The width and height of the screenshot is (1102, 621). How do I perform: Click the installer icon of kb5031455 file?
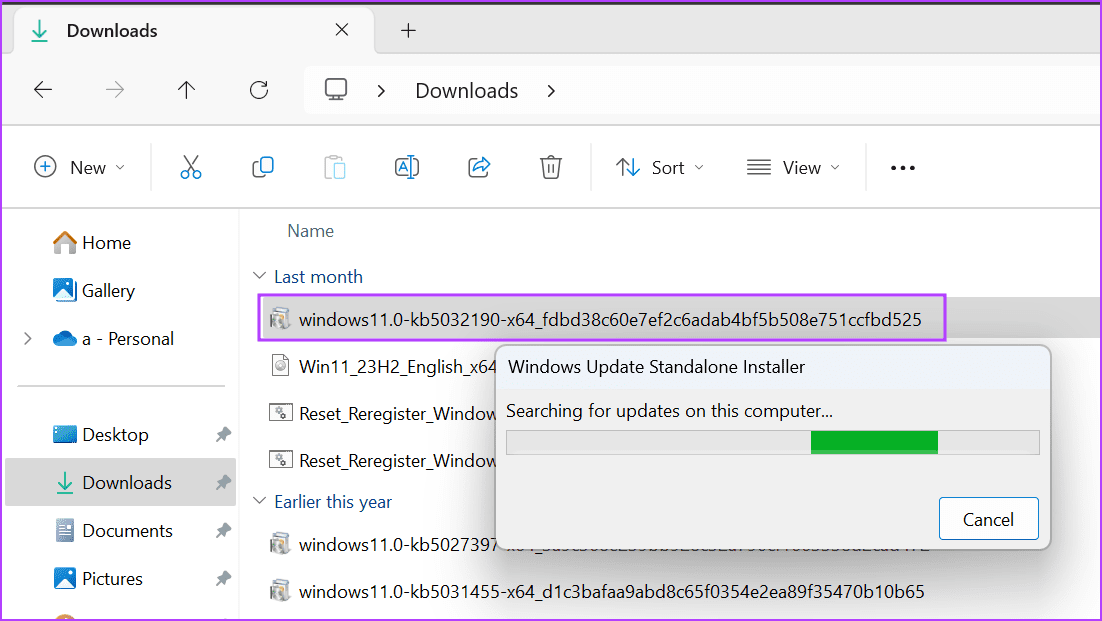(280, 591)
